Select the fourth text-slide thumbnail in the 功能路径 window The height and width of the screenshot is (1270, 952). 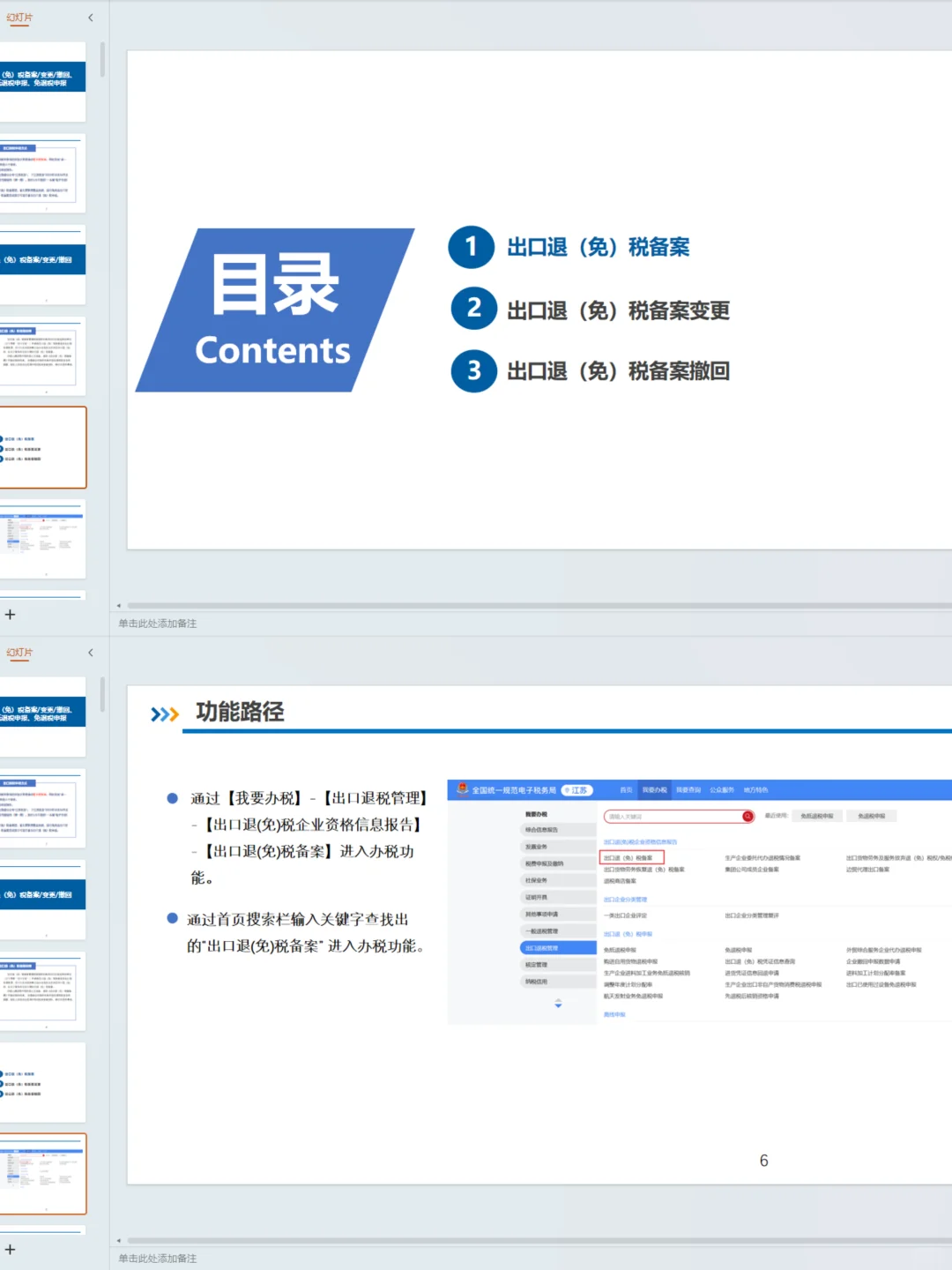[42, 991]
